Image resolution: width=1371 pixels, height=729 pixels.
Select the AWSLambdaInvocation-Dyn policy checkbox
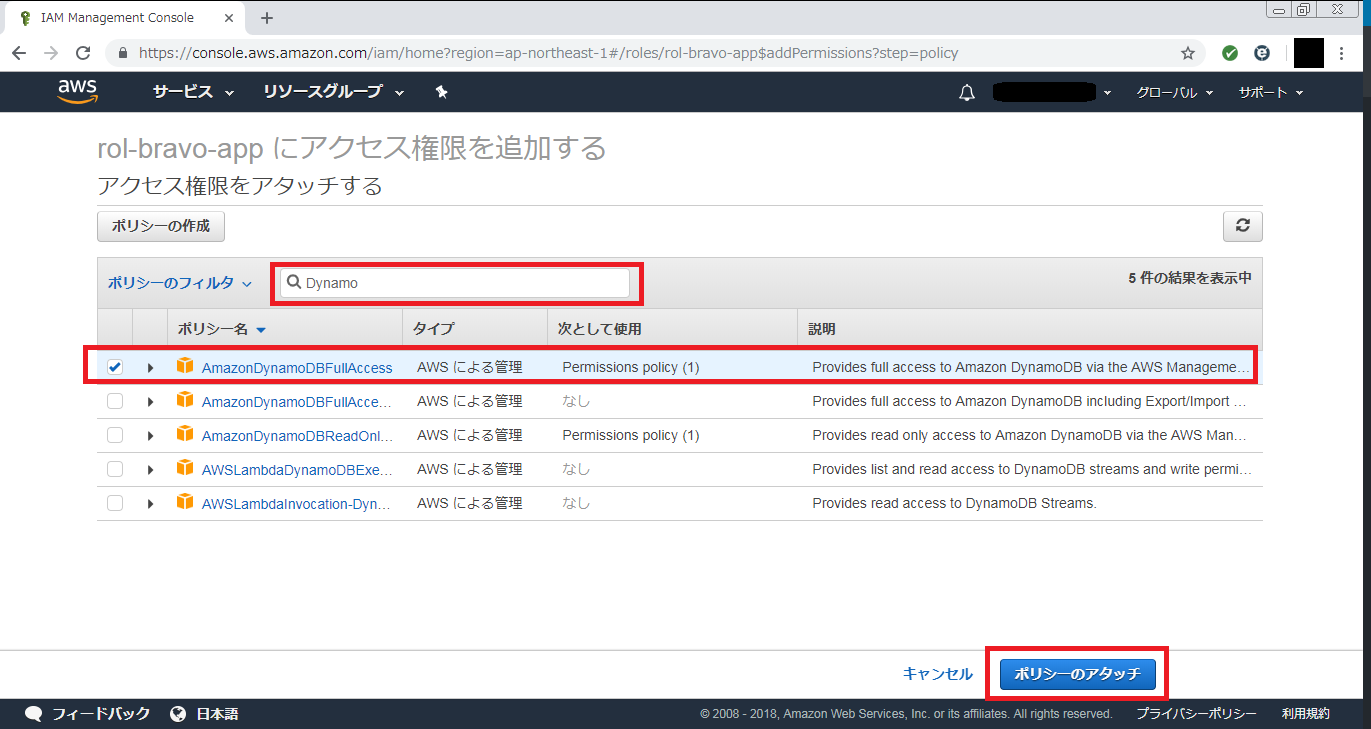click(115, 503)
